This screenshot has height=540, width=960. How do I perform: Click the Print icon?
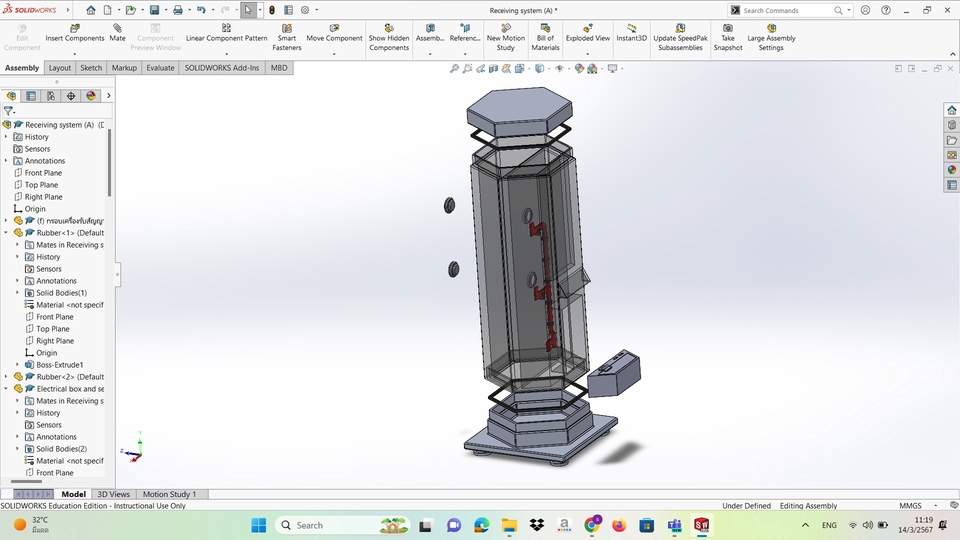[178, 10]
